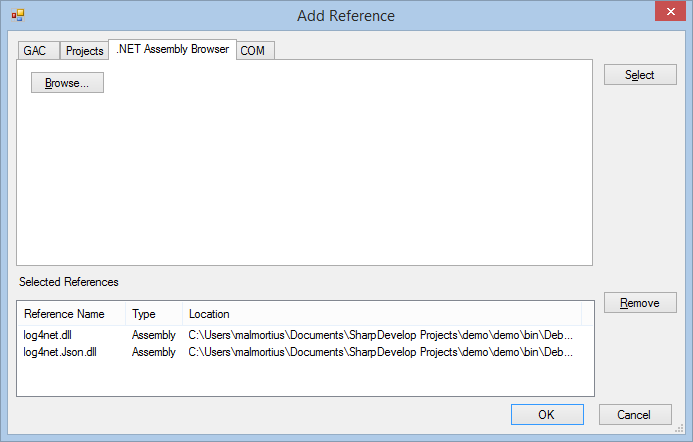Viewport: 693px width, 442px height.
Task: Cancel the Add Reference dialog
Action: click(x=634, y=415)
